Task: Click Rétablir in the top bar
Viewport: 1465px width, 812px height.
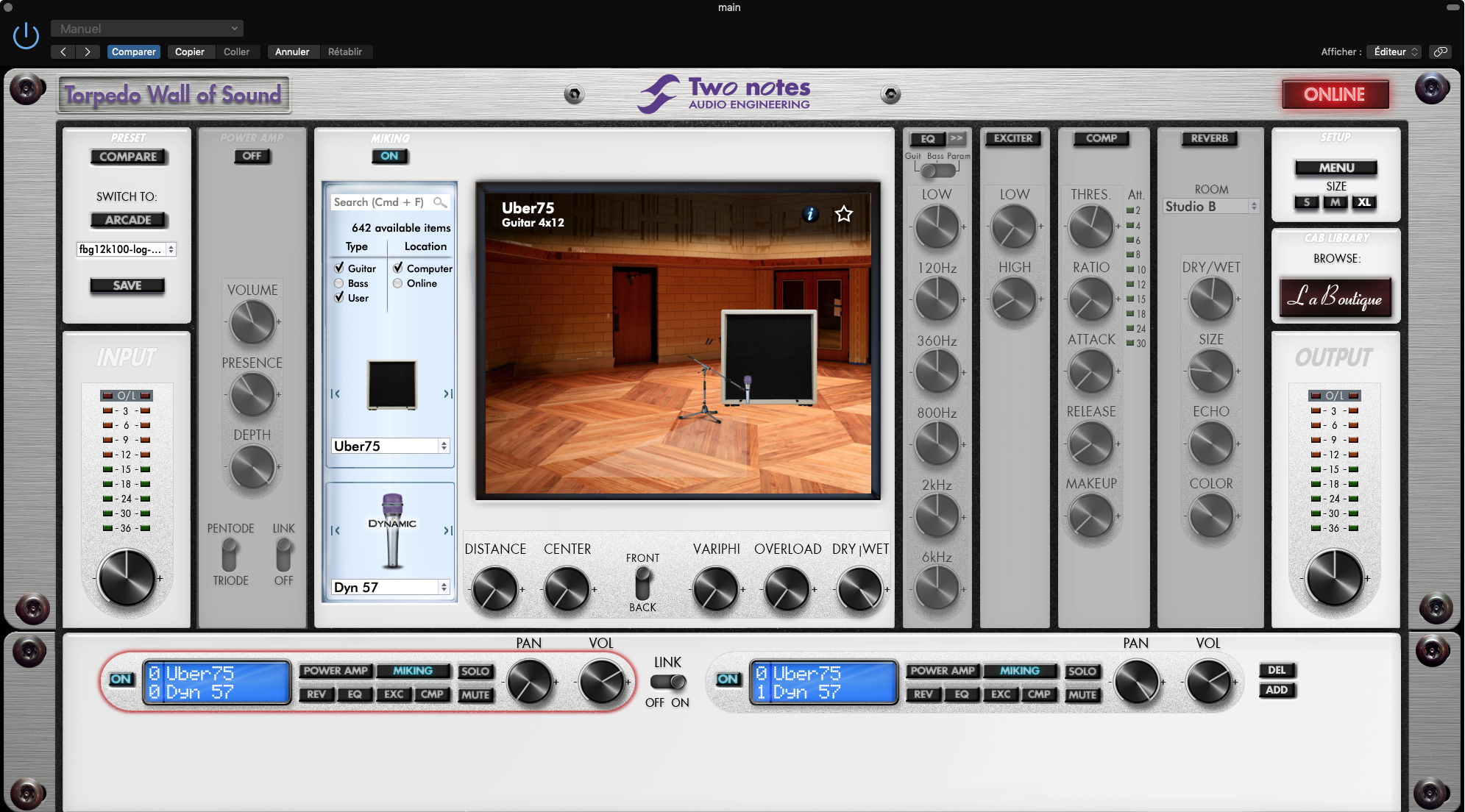Action: click(x=345, y=51)
